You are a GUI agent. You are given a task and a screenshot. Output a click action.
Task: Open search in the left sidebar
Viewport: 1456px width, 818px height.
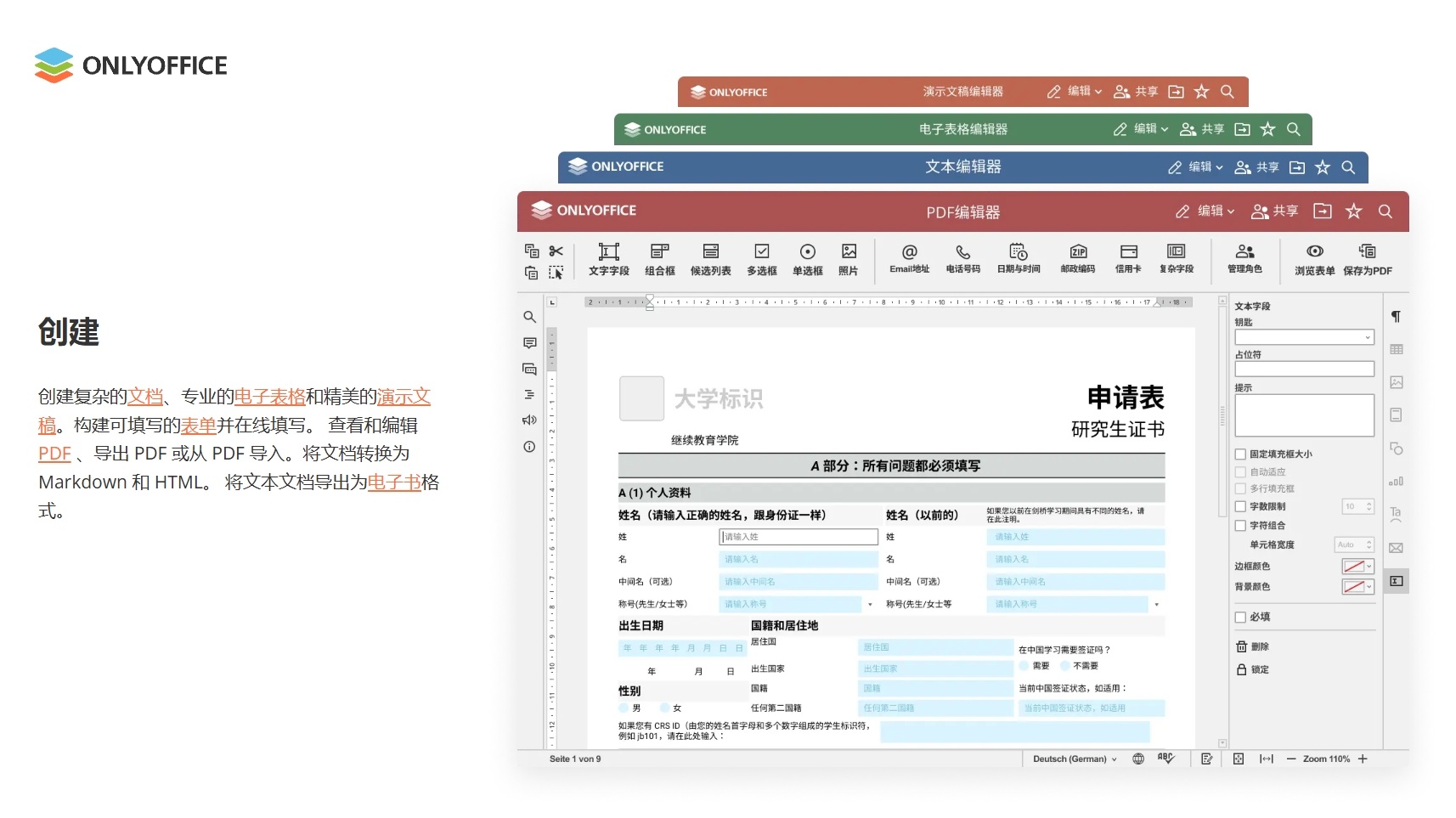[529, 317]
